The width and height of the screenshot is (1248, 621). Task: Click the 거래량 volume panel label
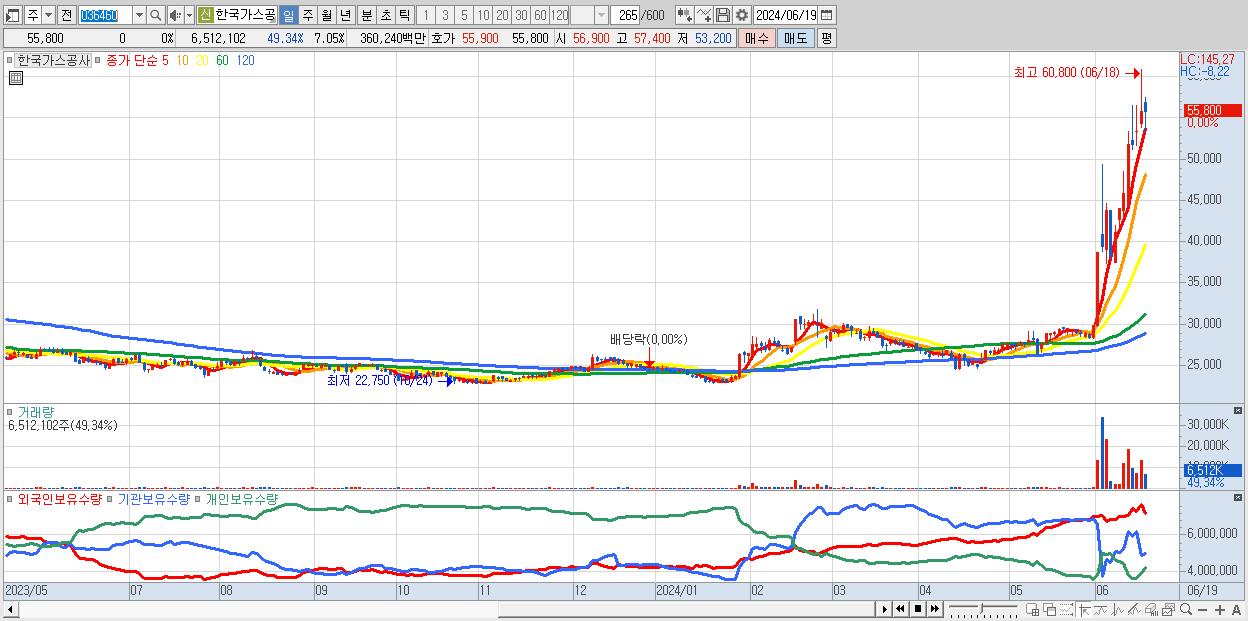point(36,411)
